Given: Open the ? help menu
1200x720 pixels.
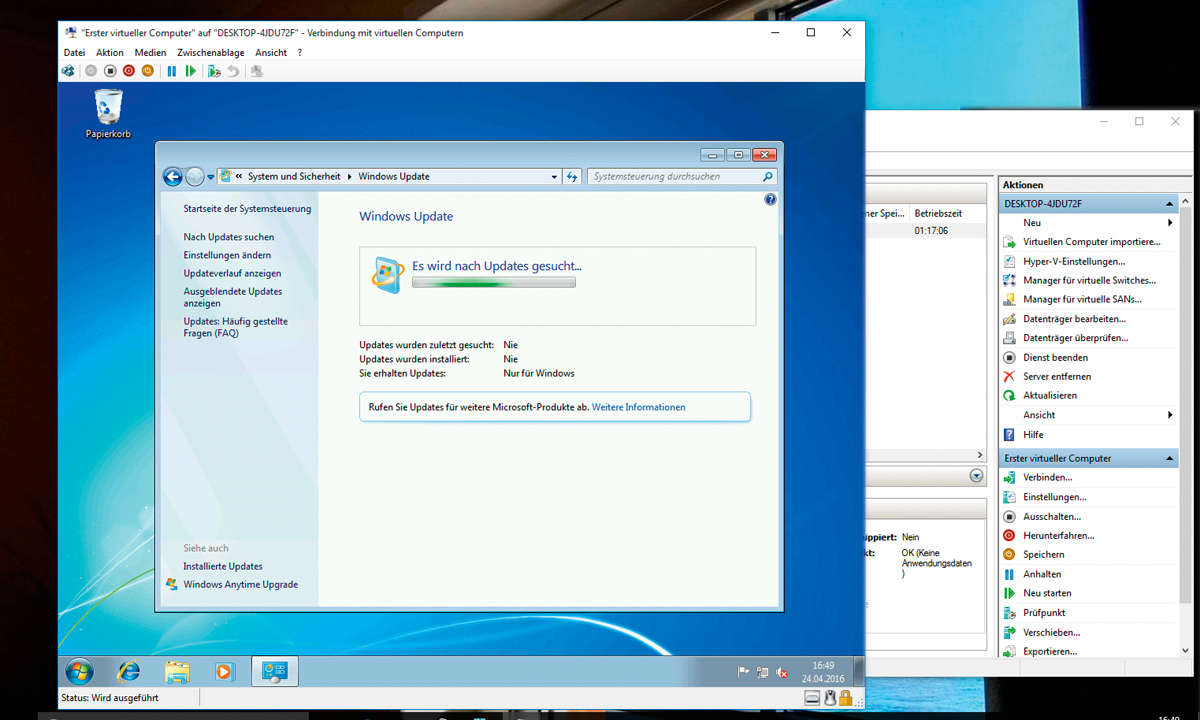Looking at the screenshot, I should (300, 52).
